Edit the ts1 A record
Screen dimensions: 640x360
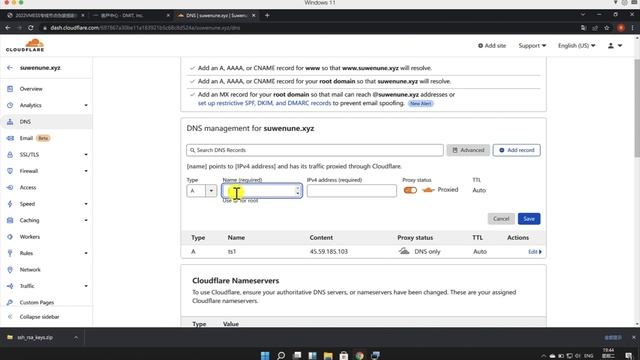[x=535, y=252]
